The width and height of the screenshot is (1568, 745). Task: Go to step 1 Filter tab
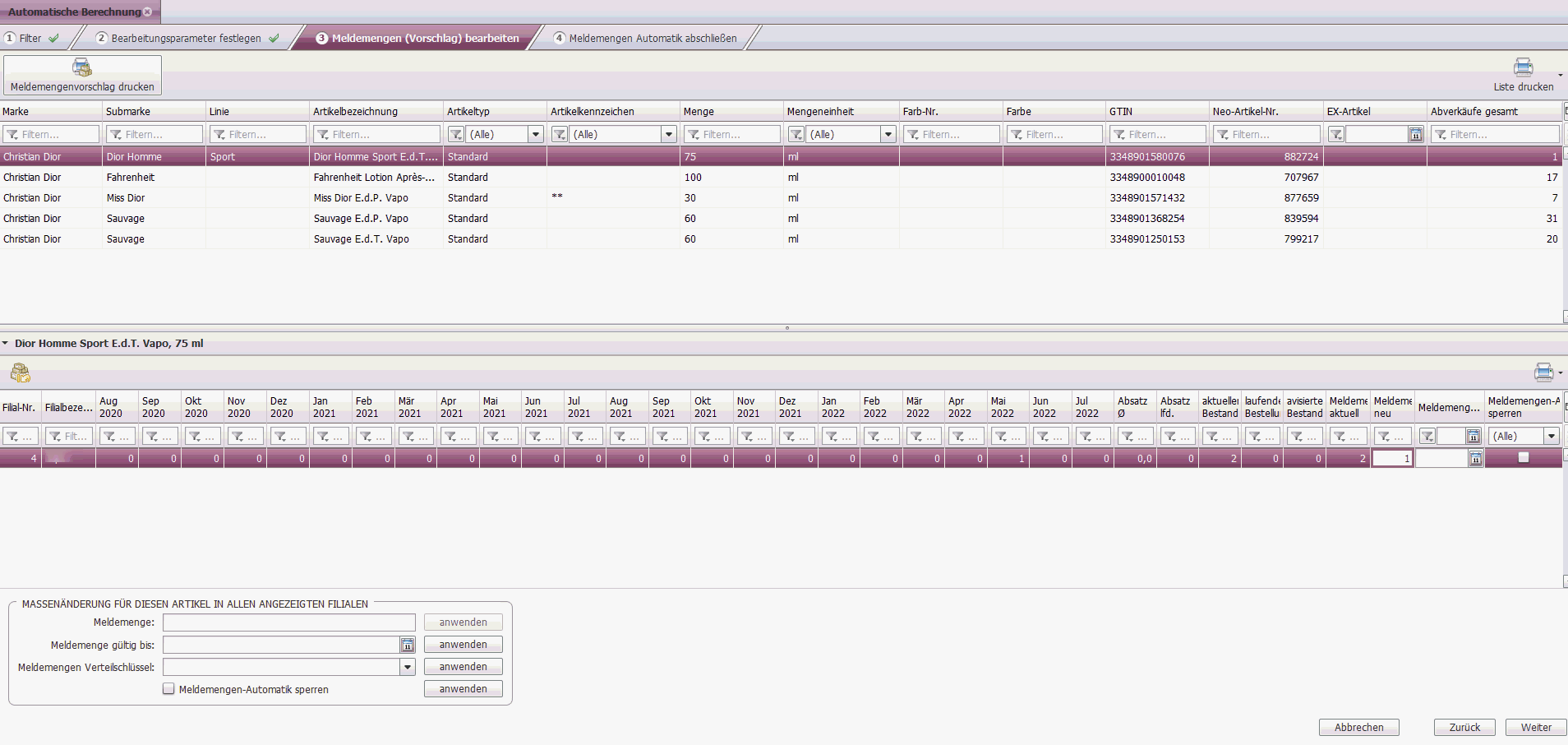[x=33, y=38]
